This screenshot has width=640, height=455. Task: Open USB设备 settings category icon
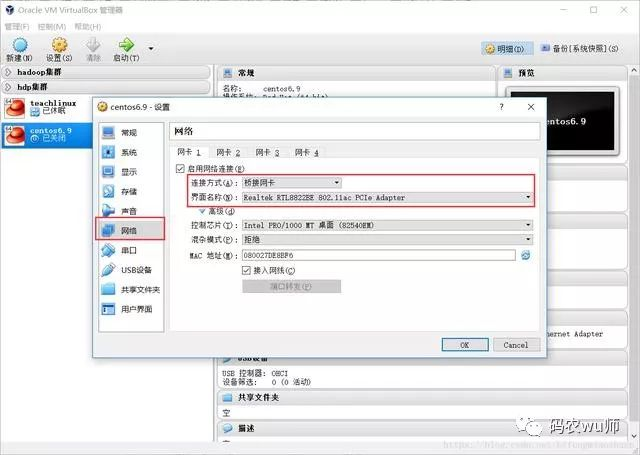click(x=108, y=270)
